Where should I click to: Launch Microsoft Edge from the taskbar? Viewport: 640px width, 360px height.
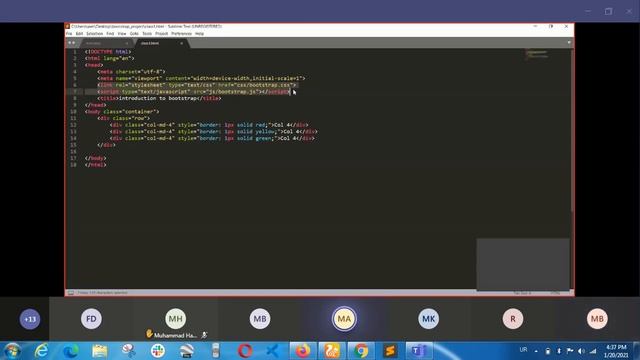[71, 351]
